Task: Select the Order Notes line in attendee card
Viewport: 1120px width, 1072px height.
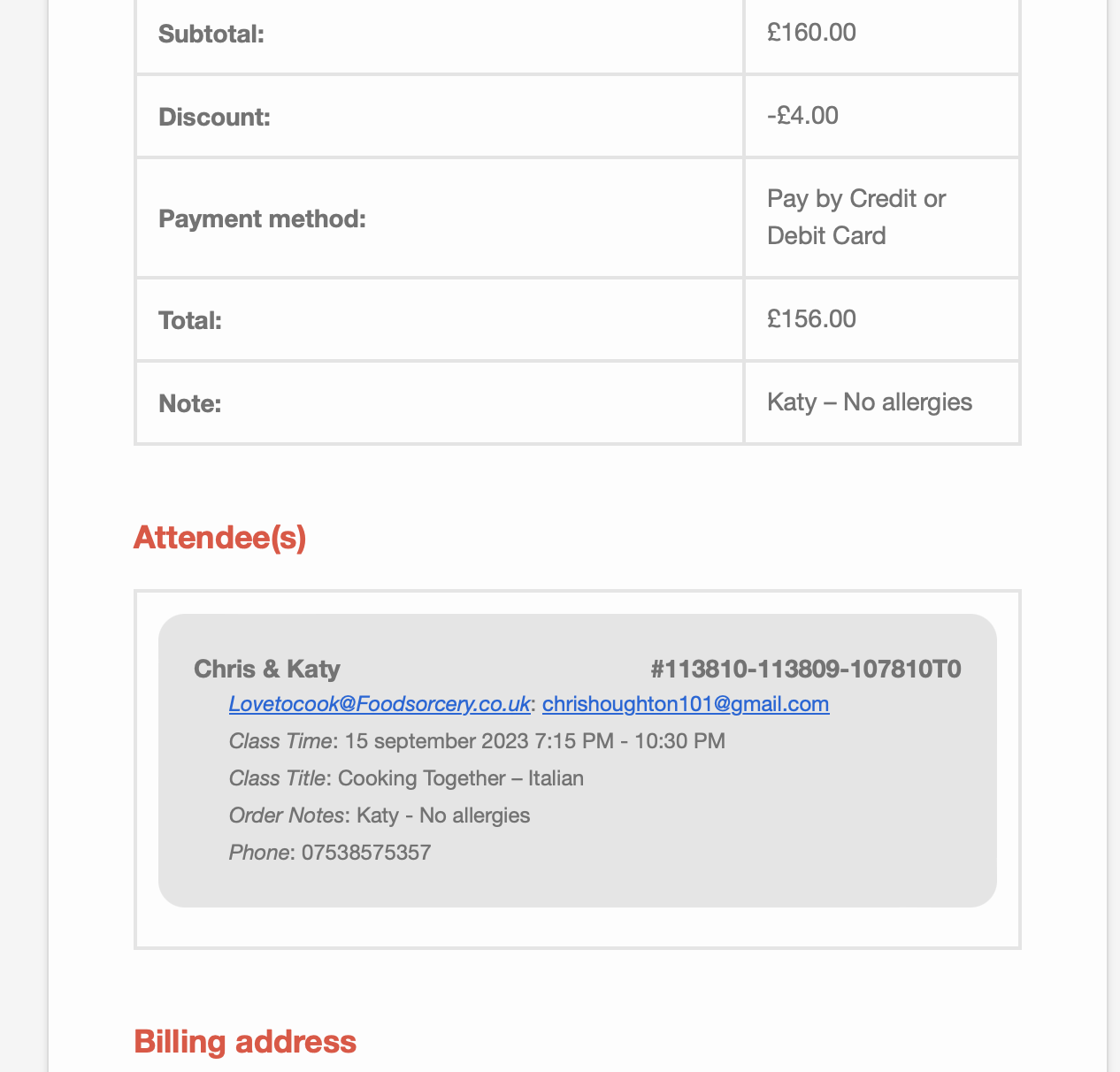Action: pyautogui.click(x=380, y=815)
